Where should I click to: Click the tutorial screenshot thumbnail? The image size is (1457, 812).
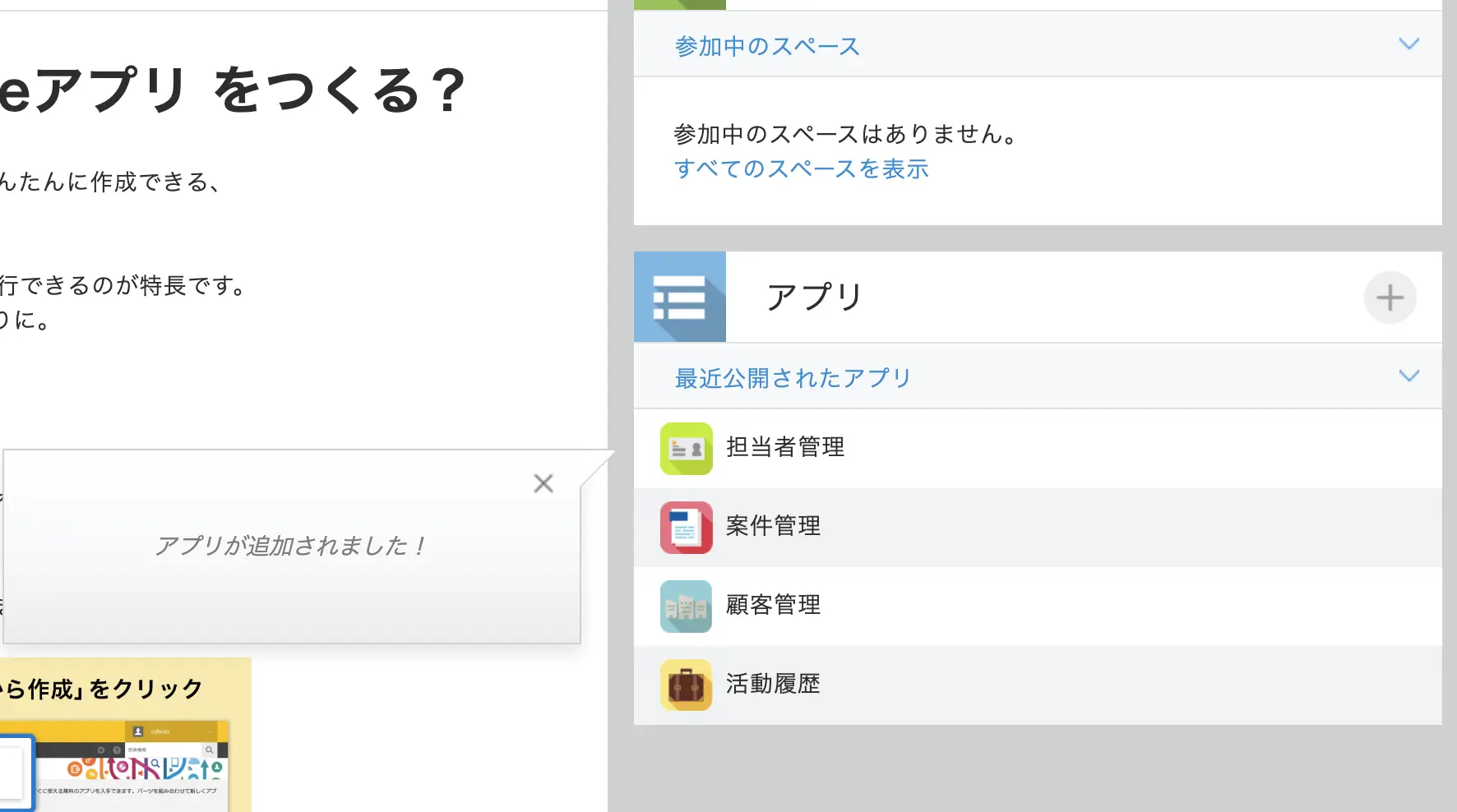tap(114, 766)
